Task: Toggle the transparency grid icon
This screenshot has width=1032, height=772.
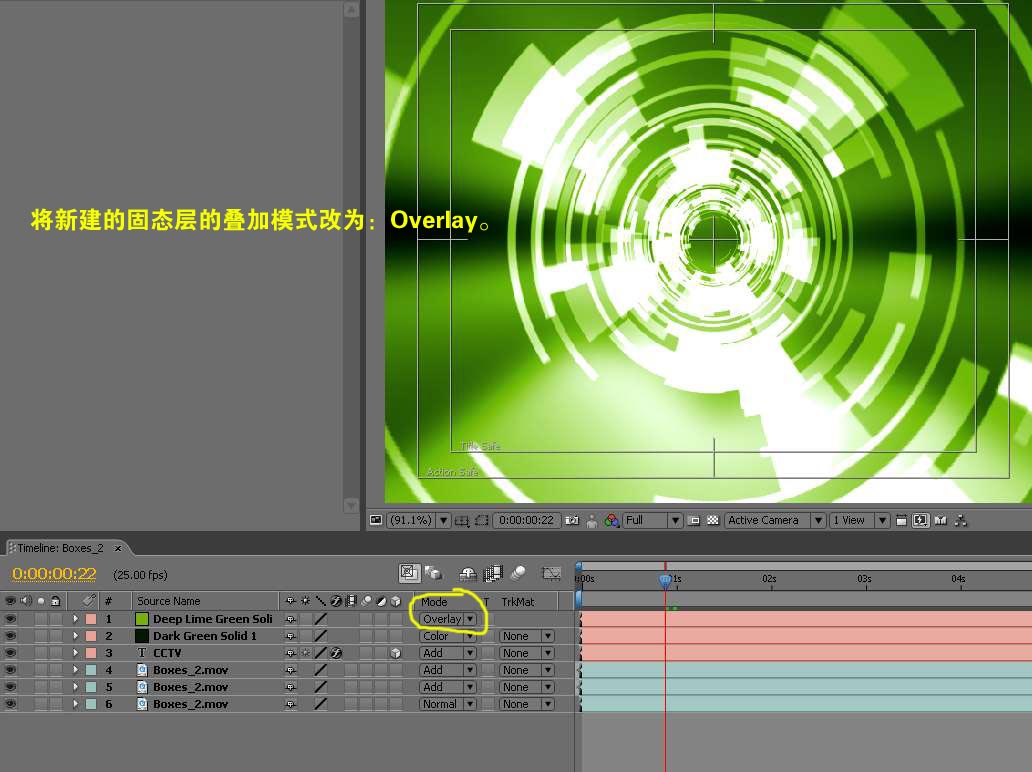Action: (713, 520)
